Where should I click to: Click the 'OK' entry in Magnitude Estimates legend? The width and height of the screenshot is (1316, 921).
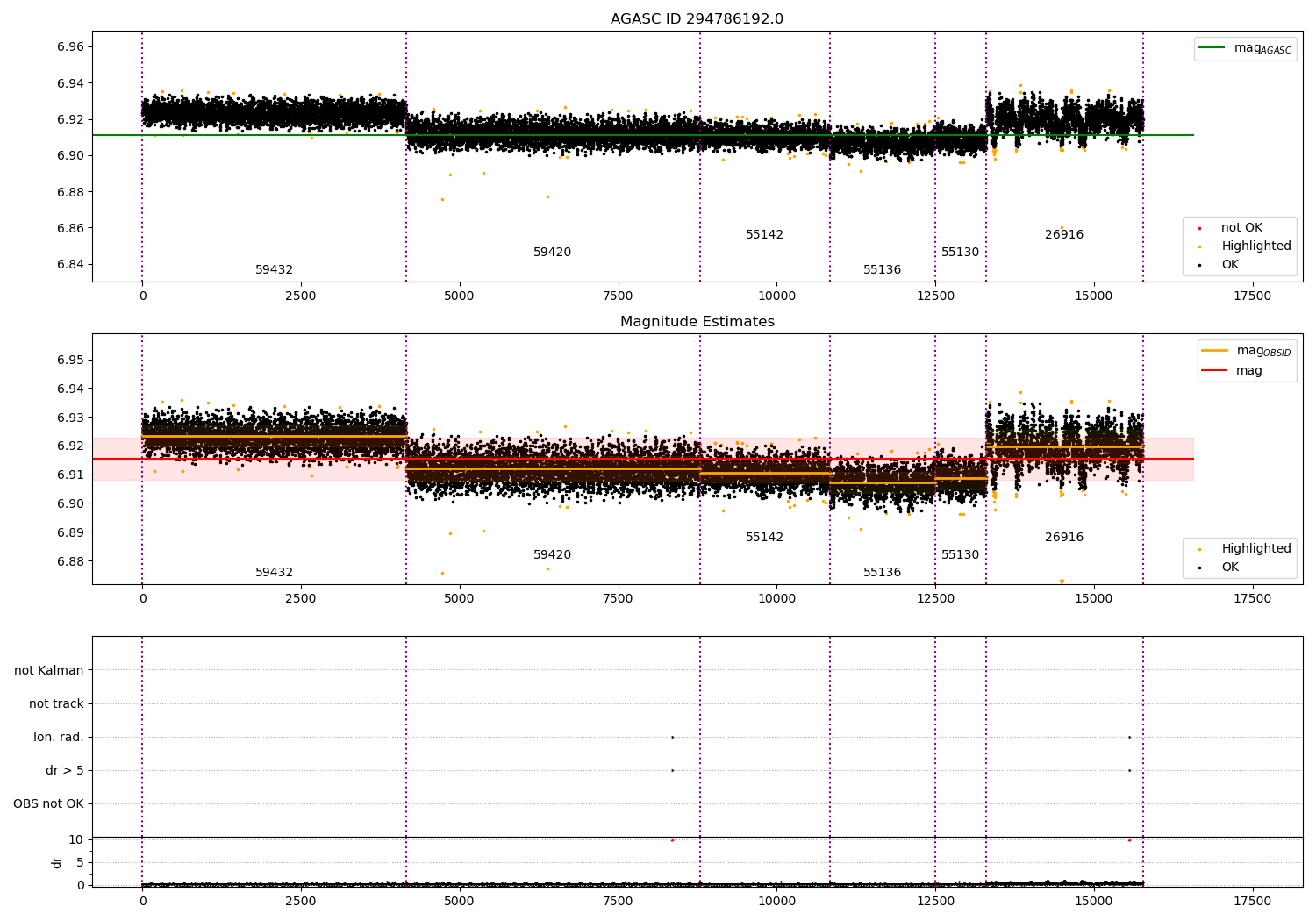tap(1220, 568)
